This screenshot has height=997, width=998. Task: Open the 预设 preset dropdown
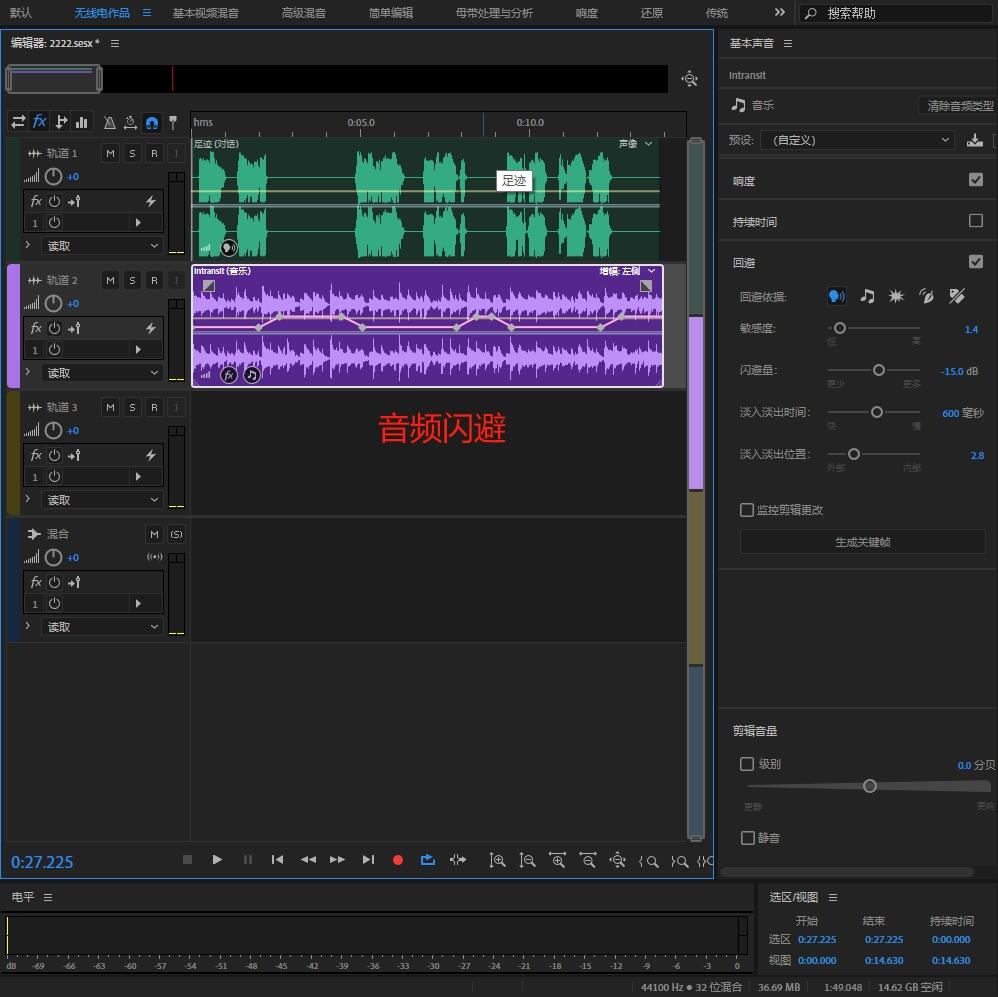[x=857, y=140]
